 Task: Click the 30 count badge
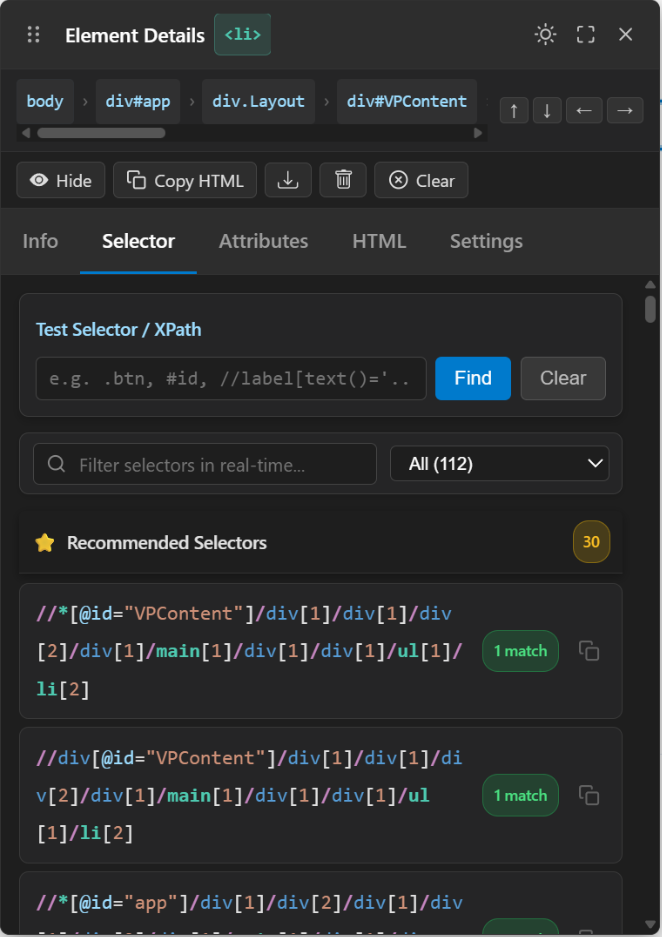tap(591, 542)
